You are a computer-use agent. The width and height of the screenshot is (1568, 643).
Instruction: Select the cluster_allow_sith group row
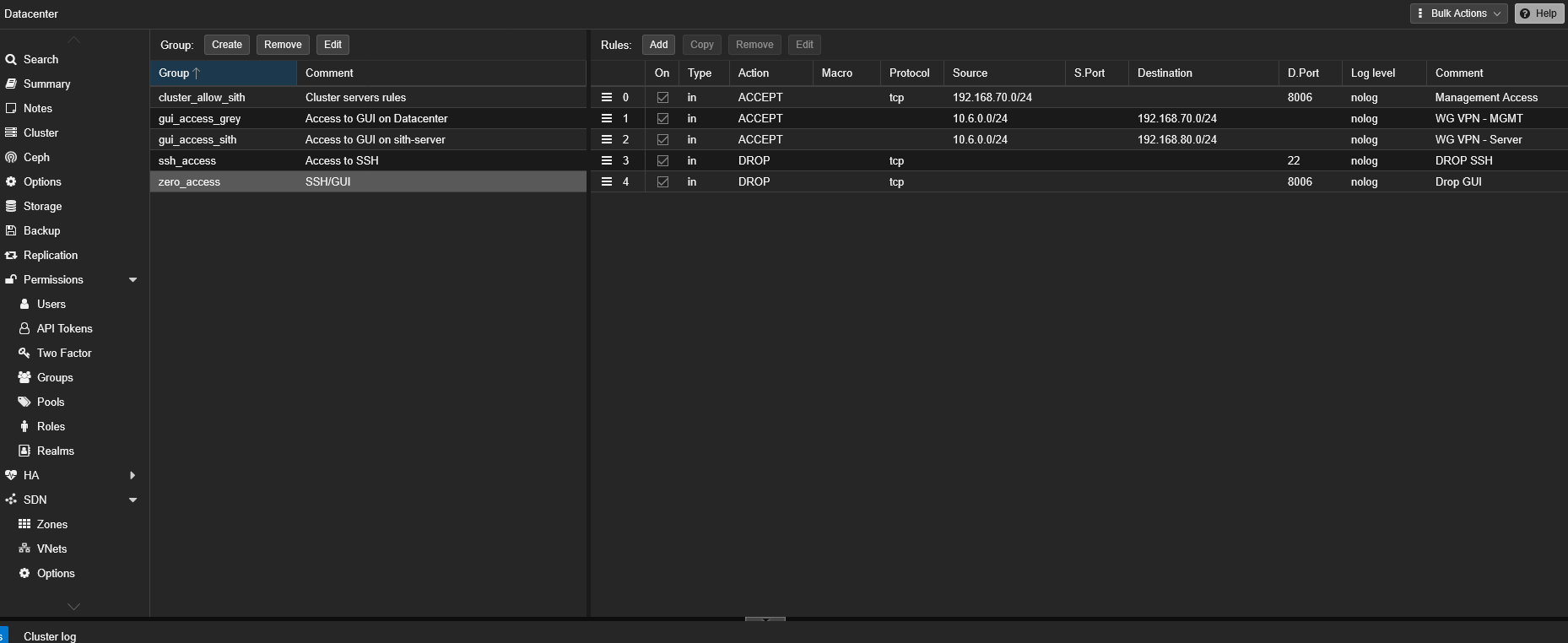[368, 98]
